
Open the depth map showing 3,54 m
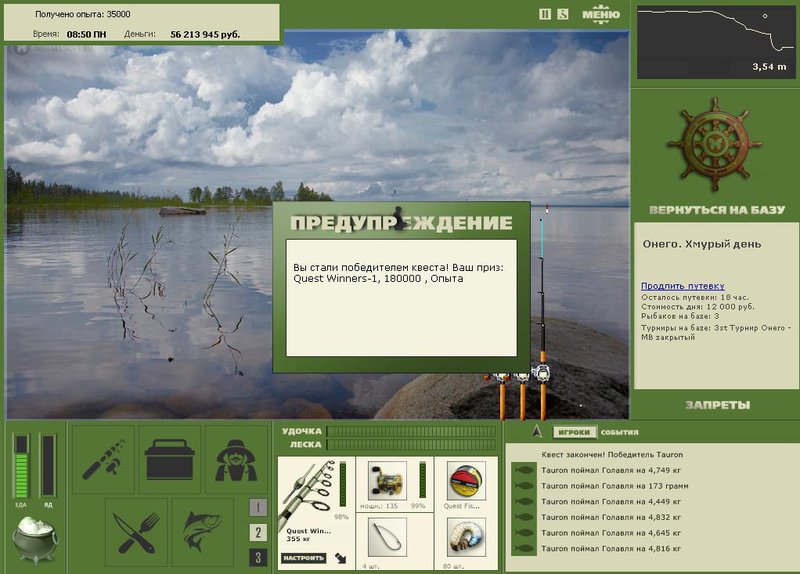tap(716, 42)
